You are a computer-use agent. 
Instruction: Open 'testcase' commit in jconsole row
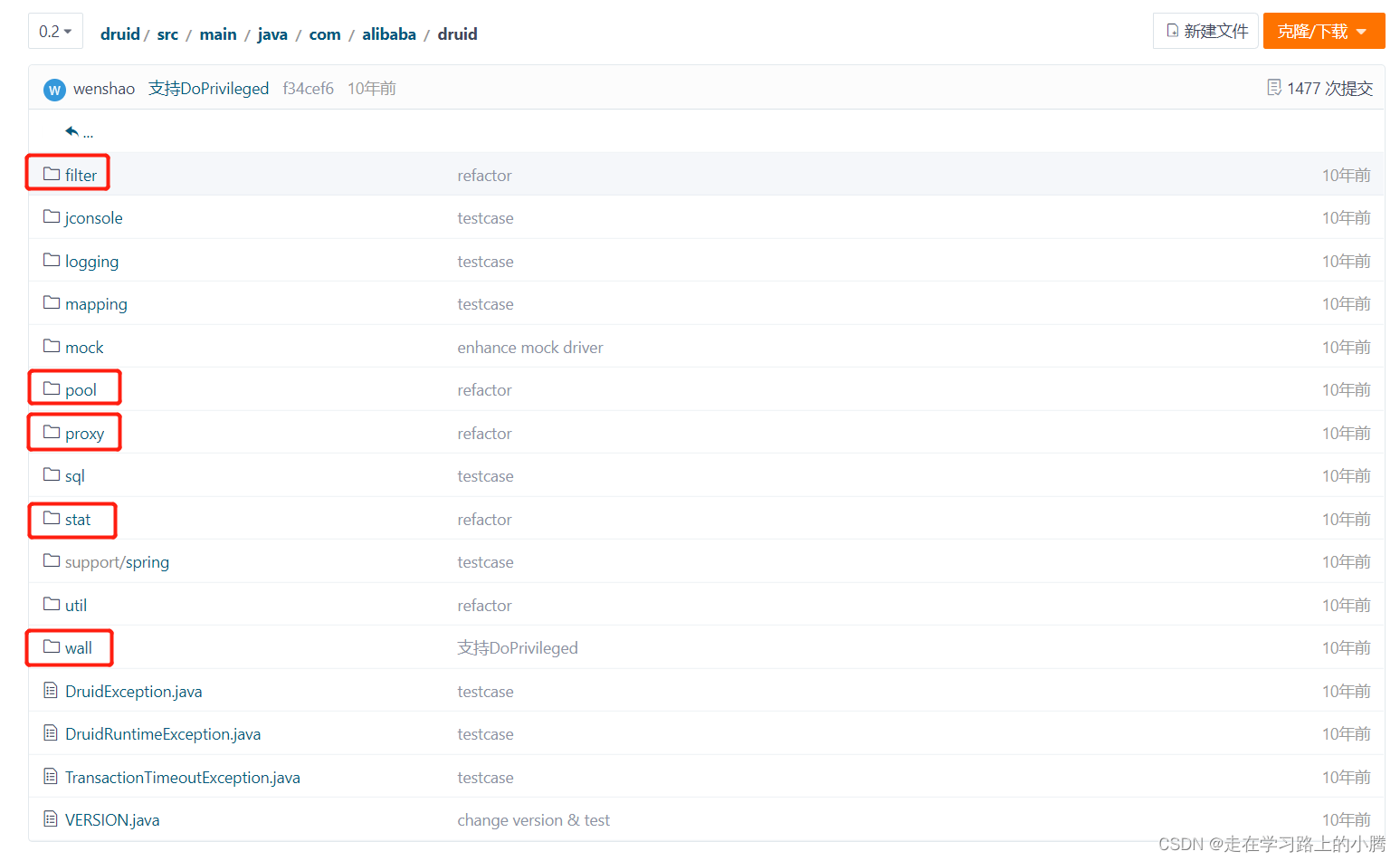coord(485,218)
